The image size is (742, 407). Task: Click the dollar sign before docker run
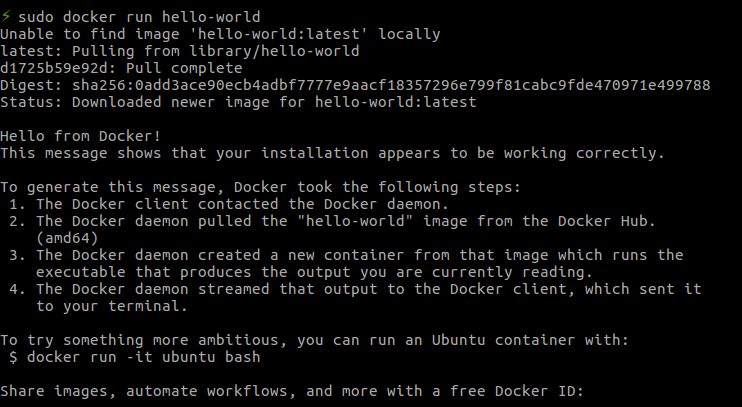tap(13, 357)
